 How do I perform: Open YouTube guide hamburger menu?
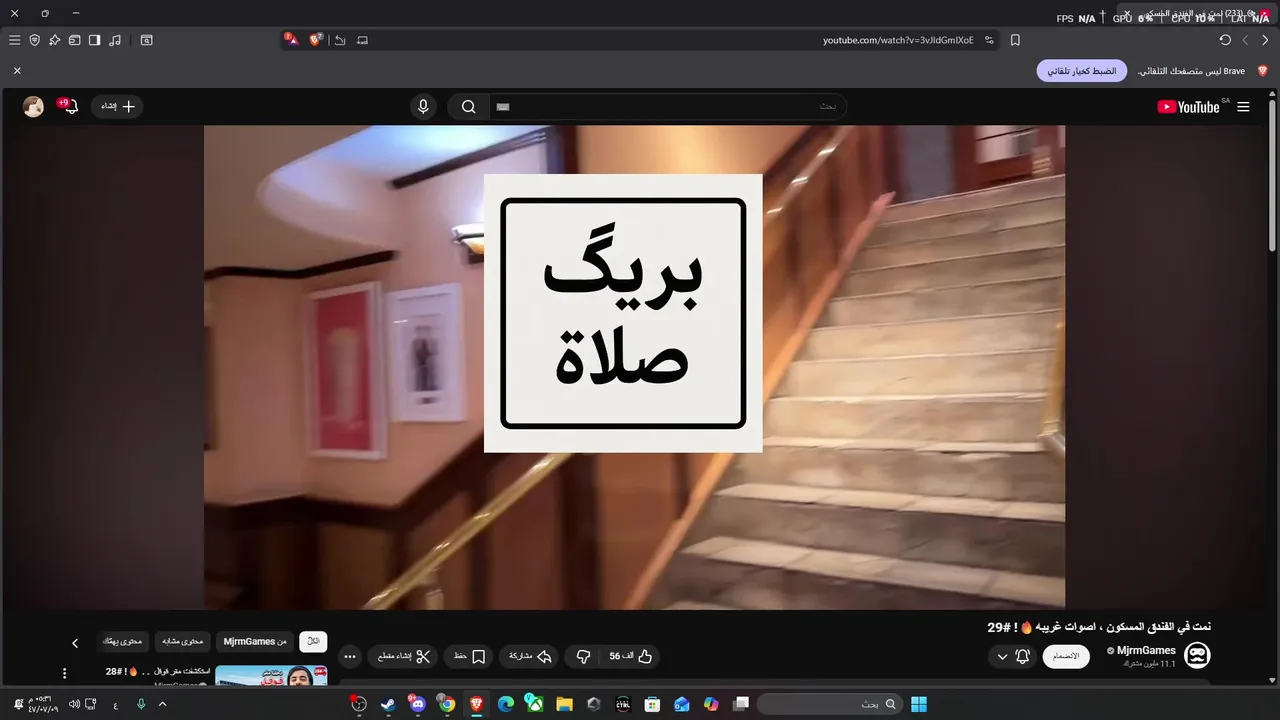click(1243, 107)
